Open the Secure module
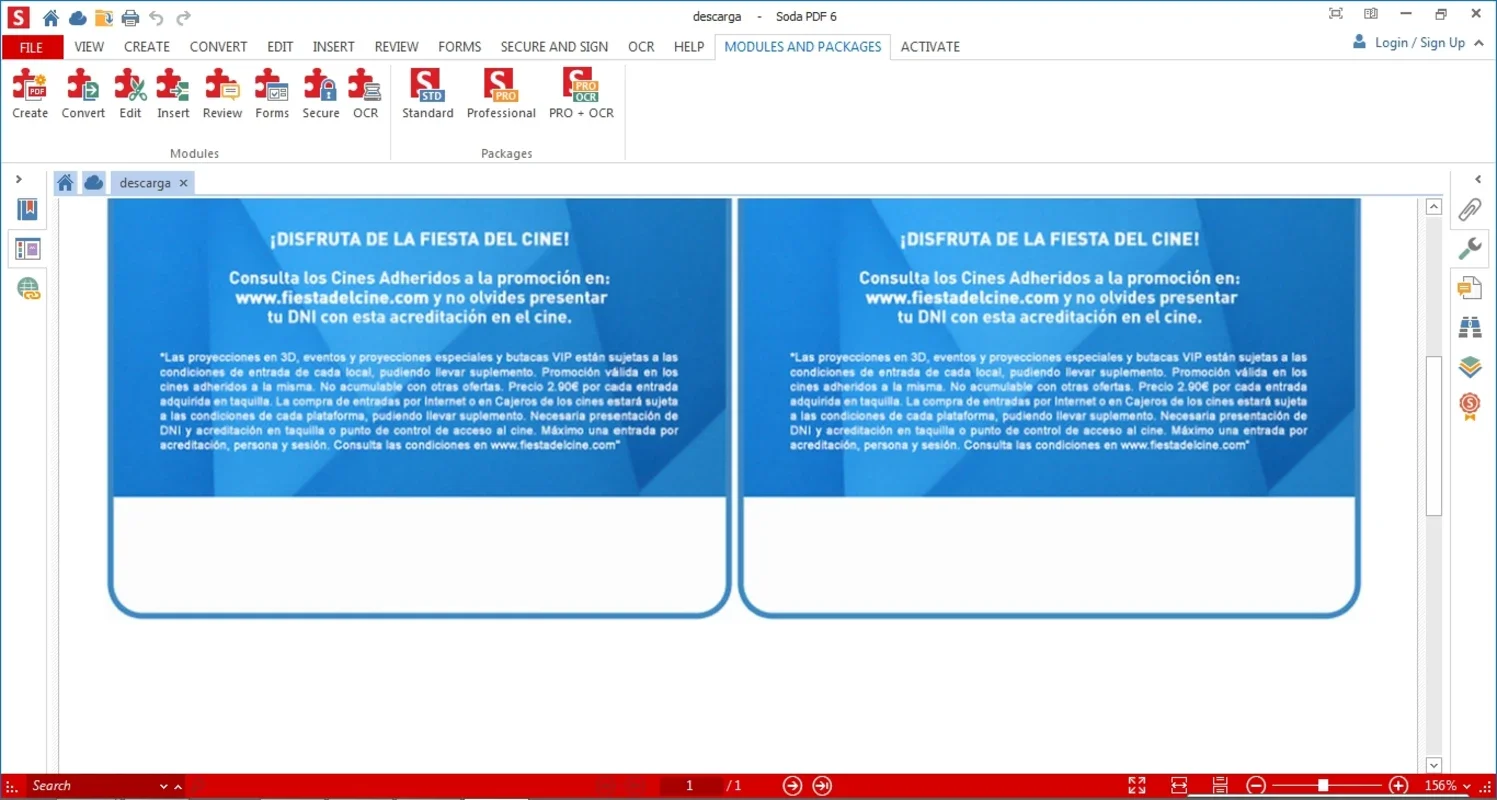This screenshot has height=800, width=1497. [321, 94]
